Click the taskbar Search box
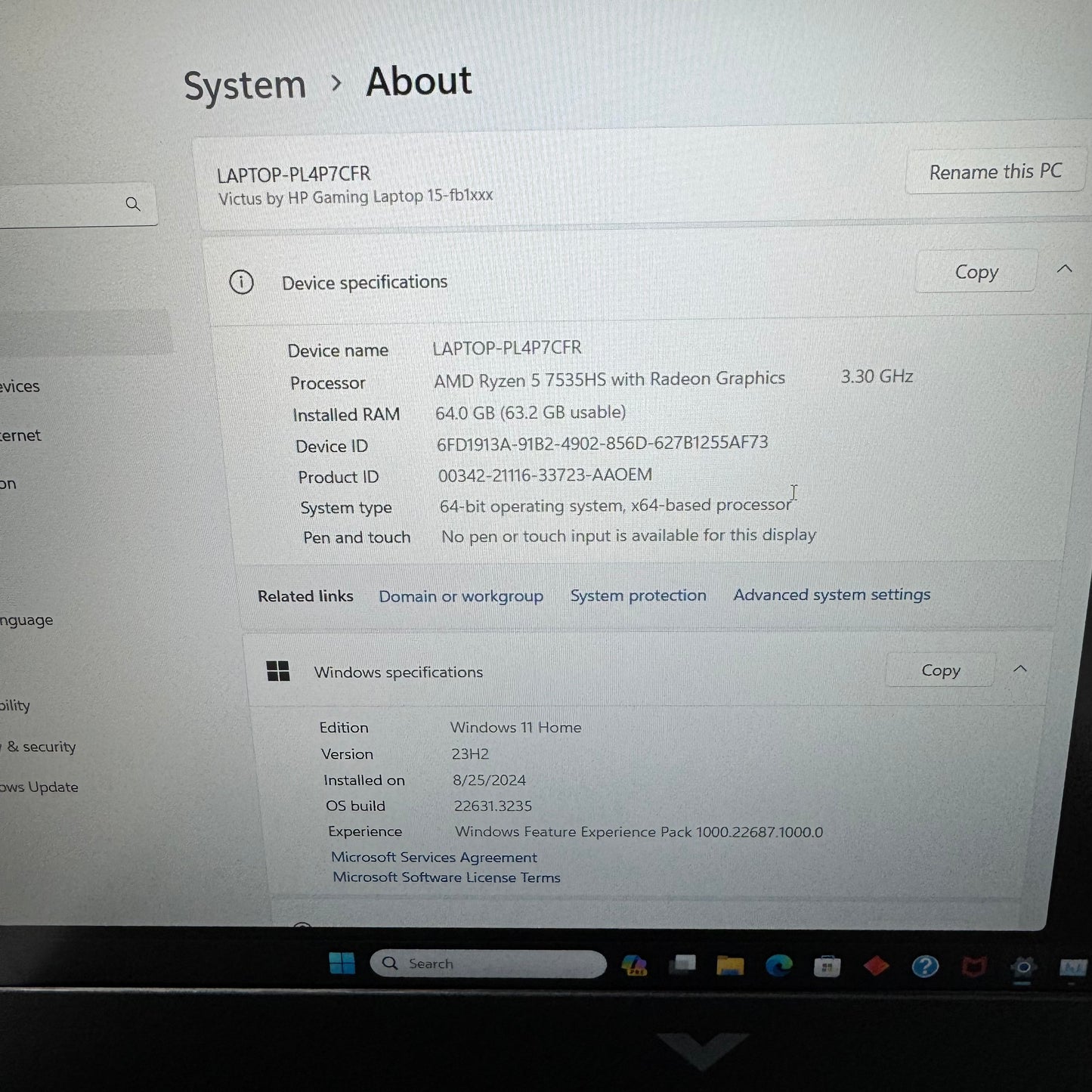The image size is (1092, 1092). [x=487, y=964]
